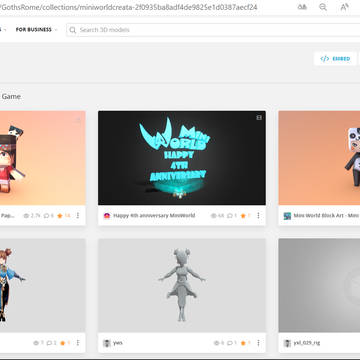
Task: Click like star on colored anime girl card
Action: click(63, 343)
